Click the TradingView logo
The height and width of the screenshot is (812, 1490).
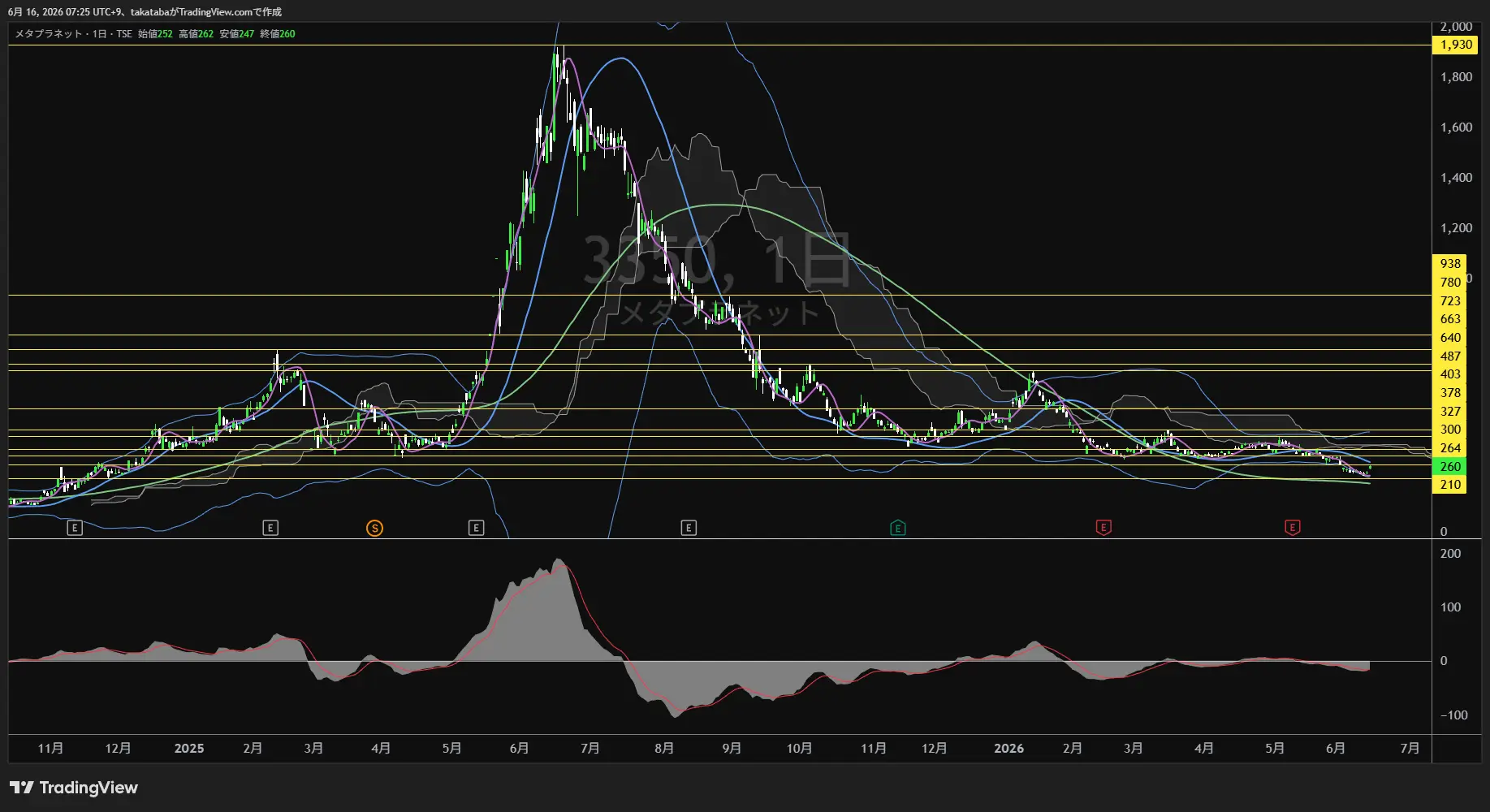[x=74, y=788]
